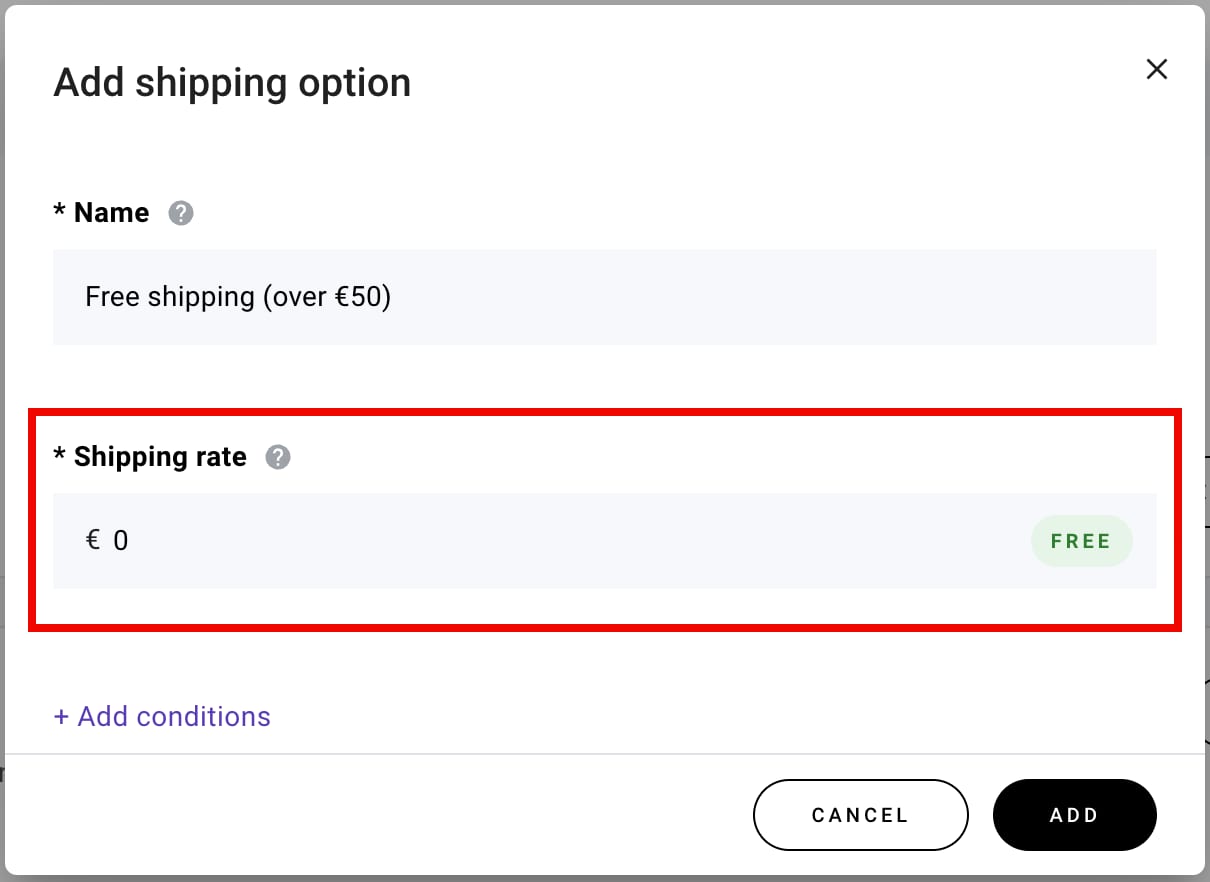1210x882 pixels.
Task: Choose CANCEL to discard the shipping option
Action: coord(860,815)
